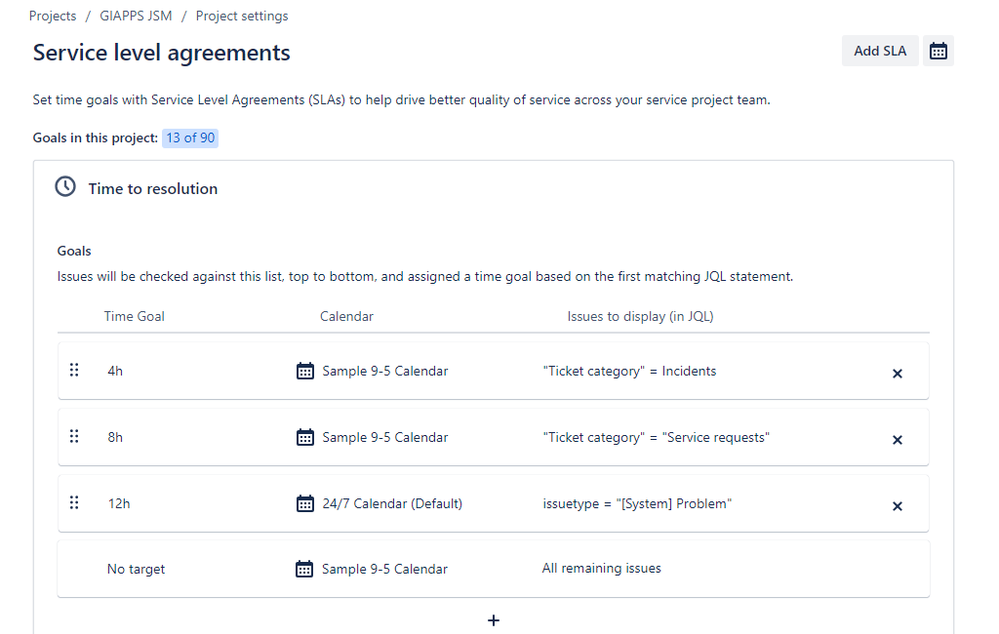This screenshot has height=634, width=999.
Task: Open the calendars icon beside Add SLA
Action: tap(938, 51)
